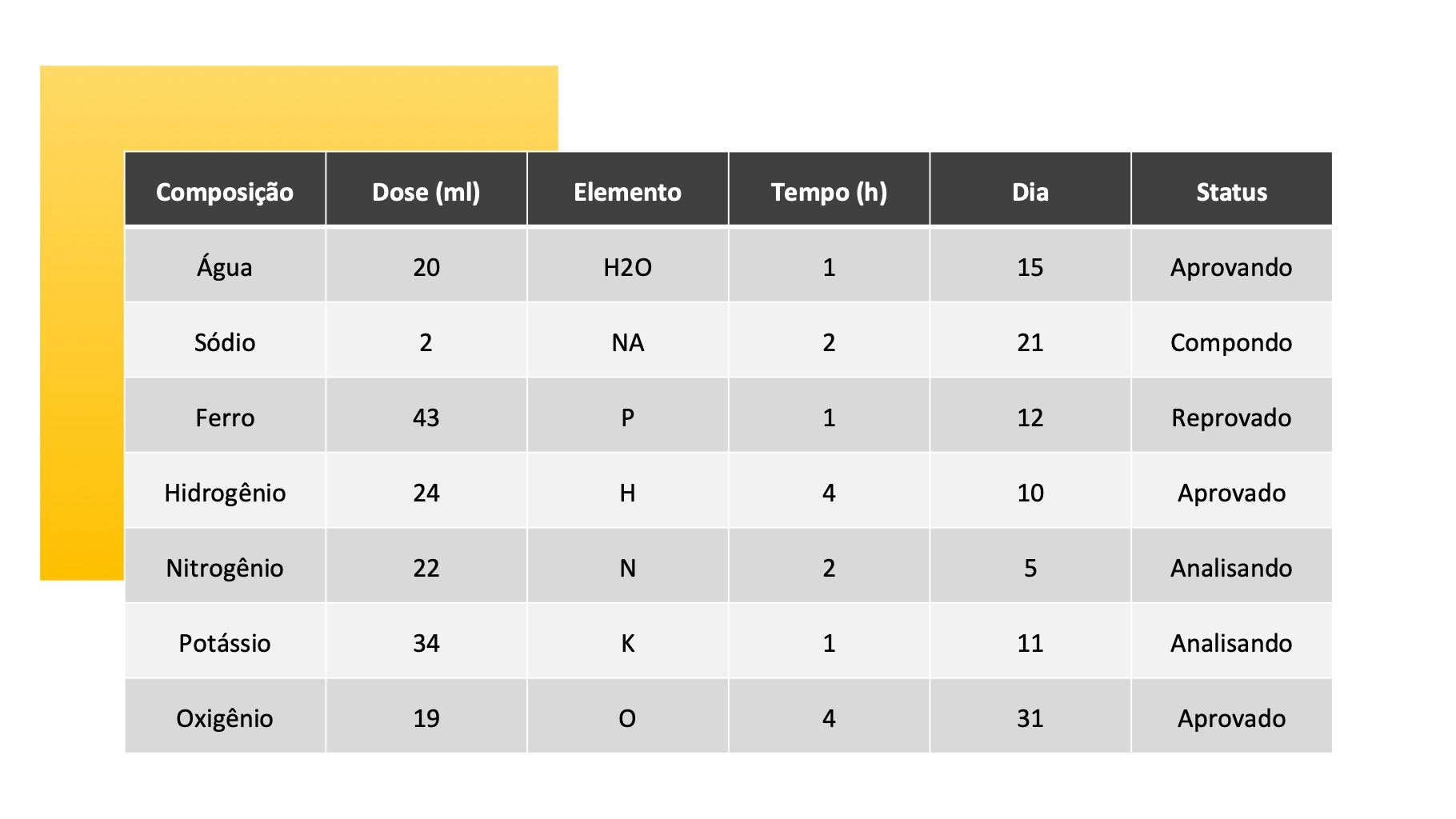This screenshot has width=1456, height=819.
Task: Click the Oxigênio cell
Action: click(225, 718)
